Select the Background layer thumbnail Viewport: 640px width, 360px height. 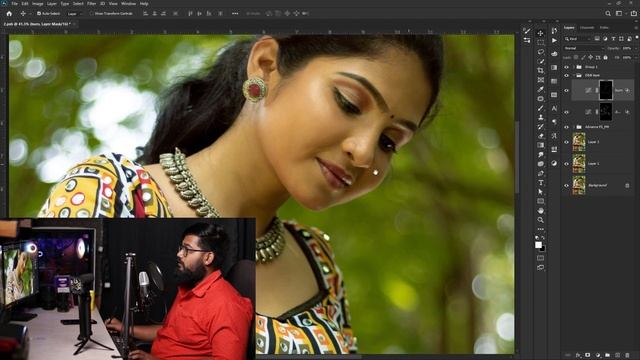579,185
